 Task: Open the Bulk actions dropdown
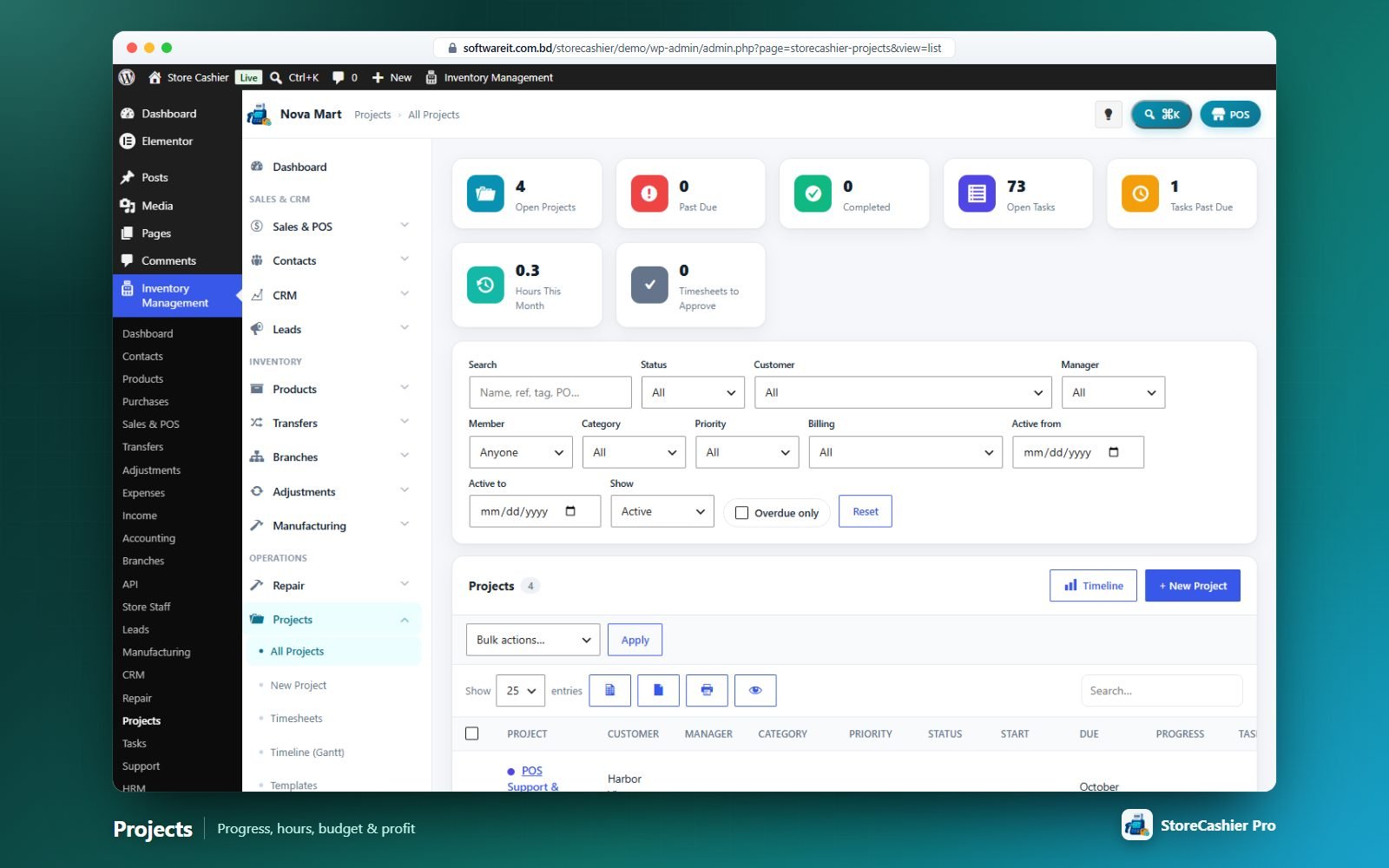click(533, 640)
